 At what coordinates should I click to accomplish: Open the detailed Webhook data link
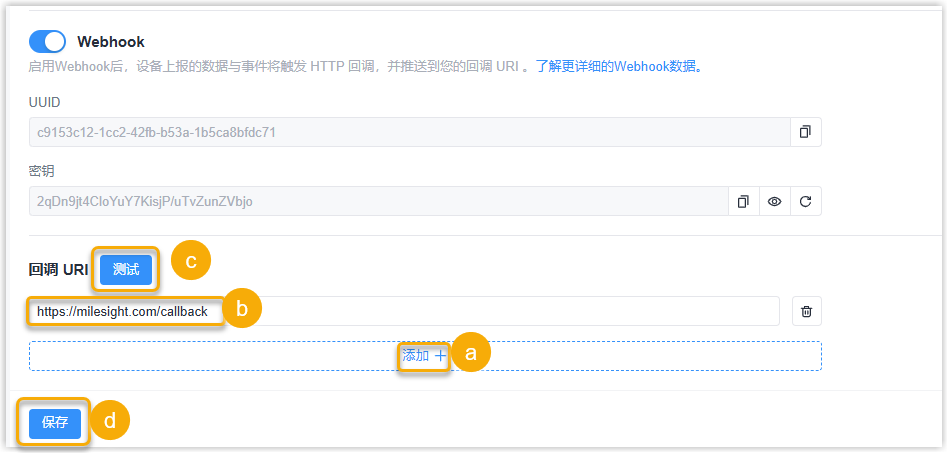pyautogui.click(x=618, y=67)
